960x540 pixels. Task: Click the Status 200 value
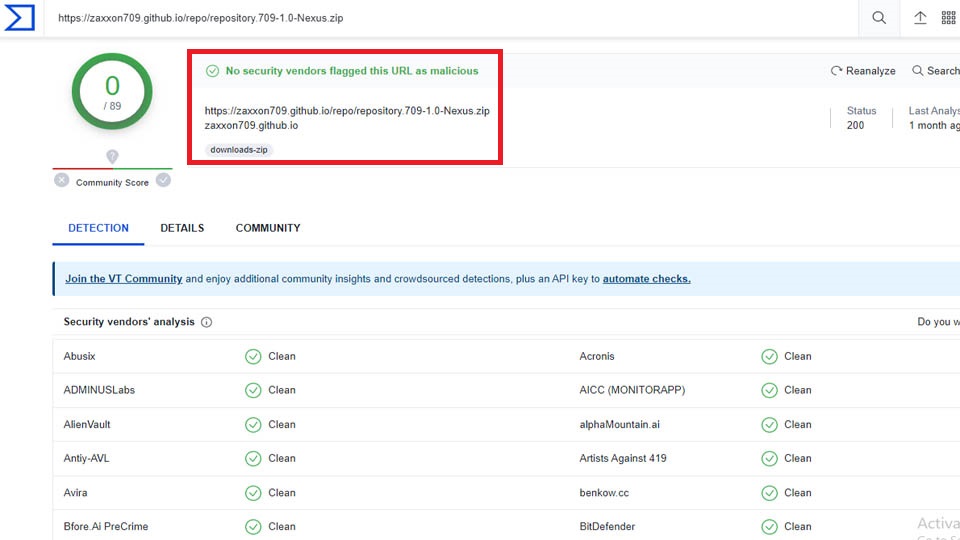pos(855,126)
